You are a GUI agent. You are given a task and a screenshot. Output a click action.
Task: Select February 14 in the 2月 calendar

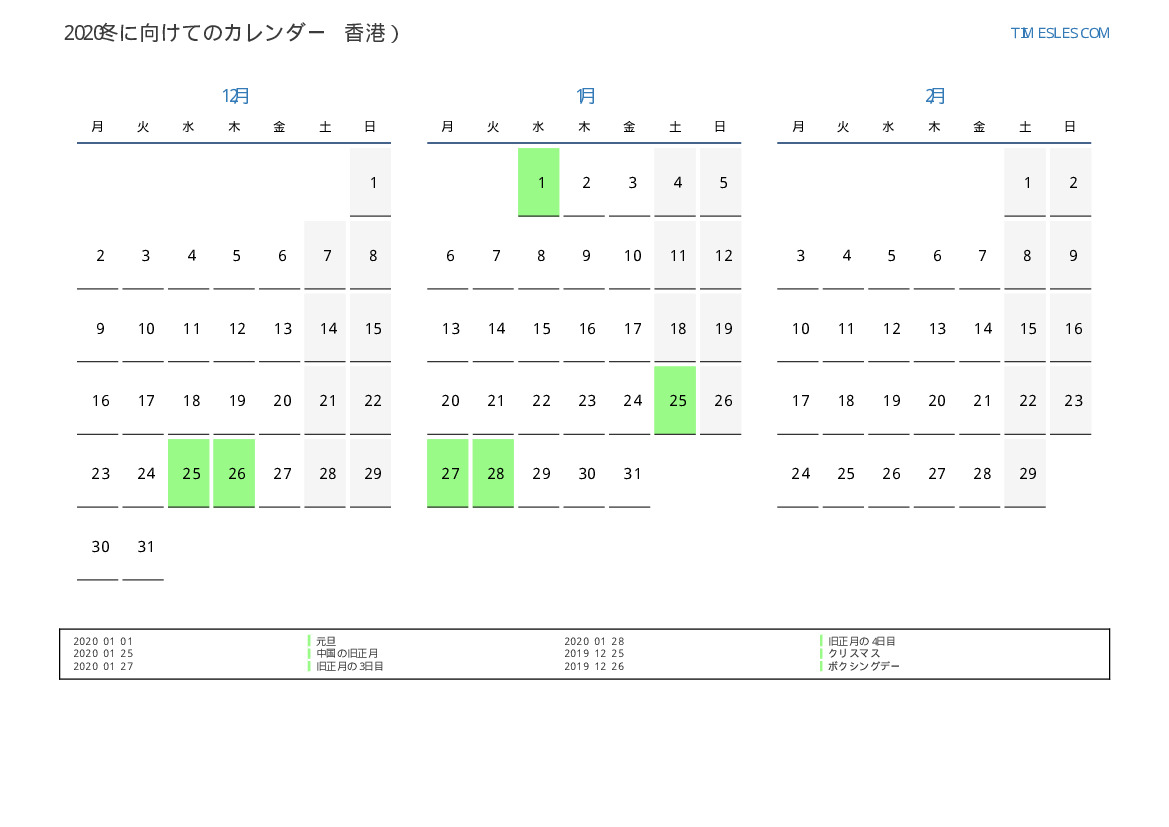coord(980,328)
